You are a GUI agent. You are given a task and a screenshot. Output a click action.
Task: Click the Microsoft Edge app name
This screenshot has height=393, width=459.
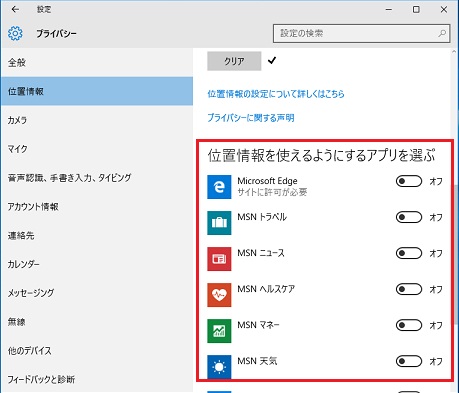tap(267, 181)
